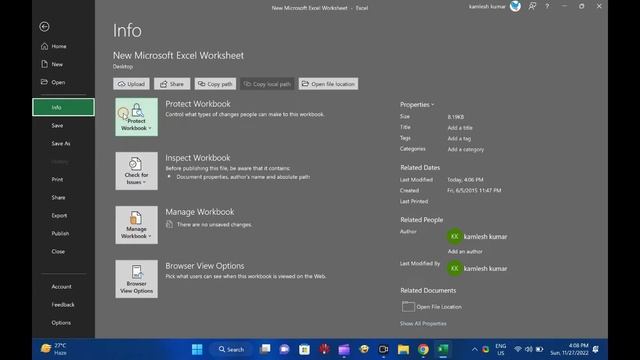Click the Wi-Fi network tray icon
Viewport: 640px width, 360px height.
pos(518,349)
